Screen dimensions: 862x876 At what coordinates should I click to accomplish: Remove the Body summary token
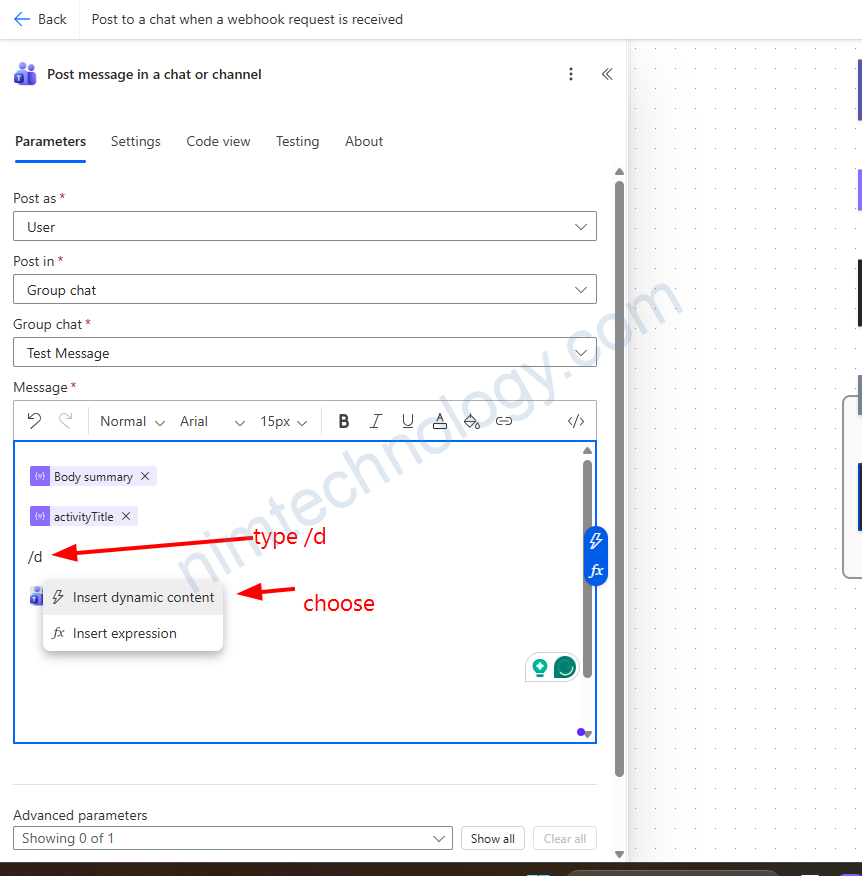pos(145,477)
